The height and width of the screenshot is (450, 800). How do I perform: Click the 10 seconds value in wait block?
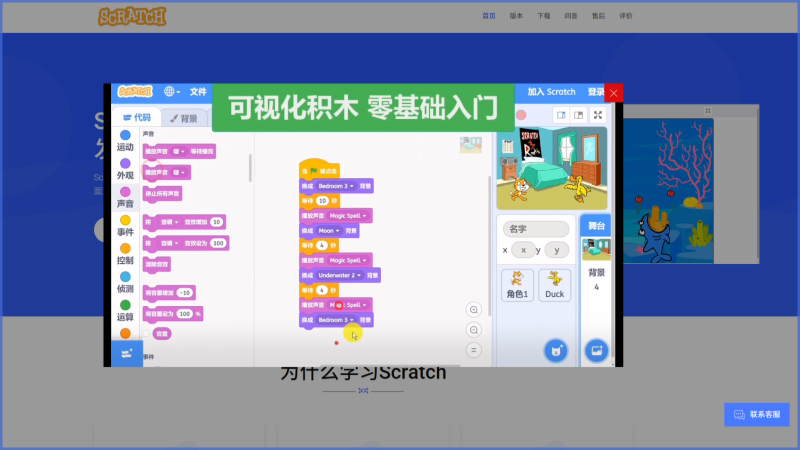tap(322, 201)
